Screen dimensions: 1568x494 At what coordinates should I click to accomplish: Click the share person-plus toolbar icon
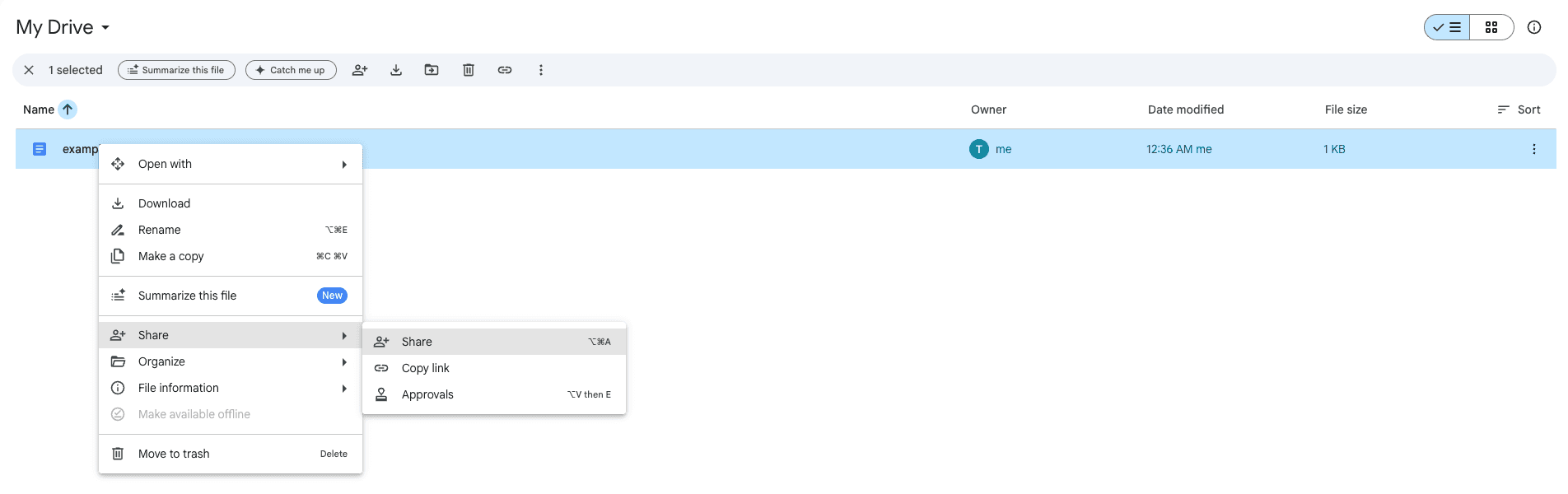tap(360, 70)
